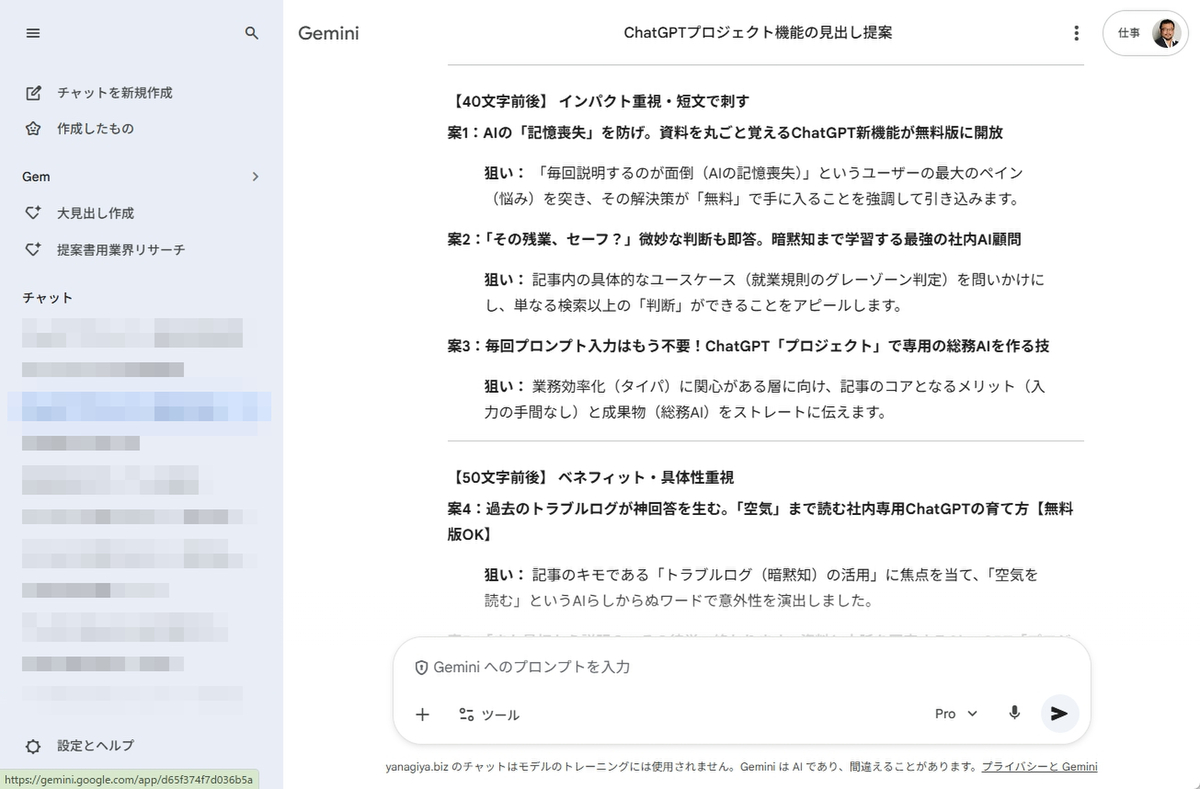
Task: Open the ツール tools selector
Action: coord(489,714)
